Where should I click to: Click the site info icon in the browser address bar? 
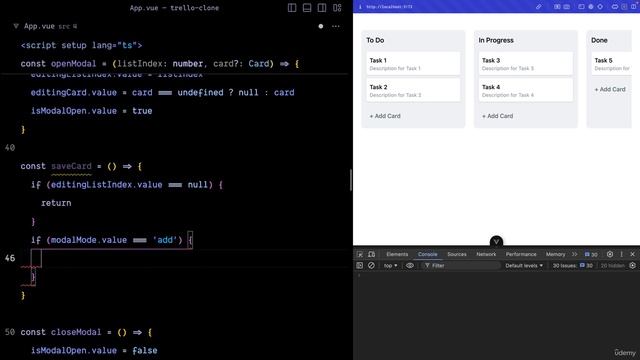tap(360, 7)
